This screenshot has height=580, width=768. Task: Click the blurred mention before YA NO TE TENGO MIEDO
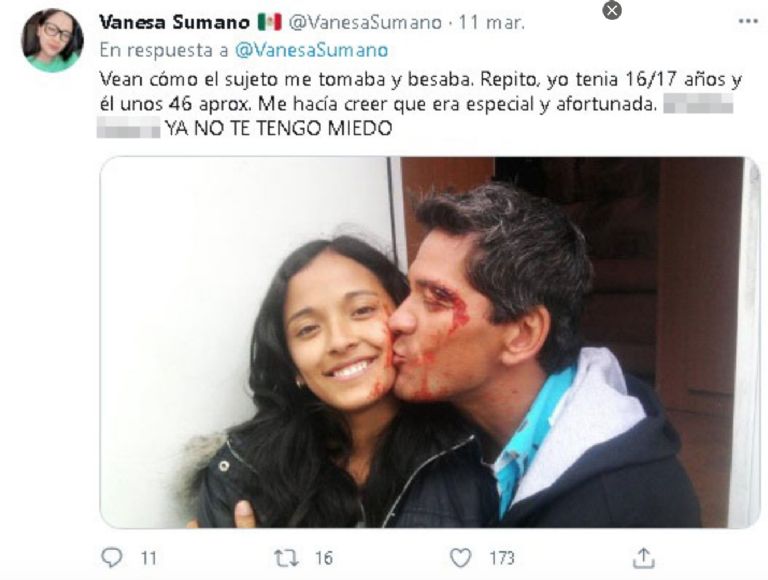point(128,128)
